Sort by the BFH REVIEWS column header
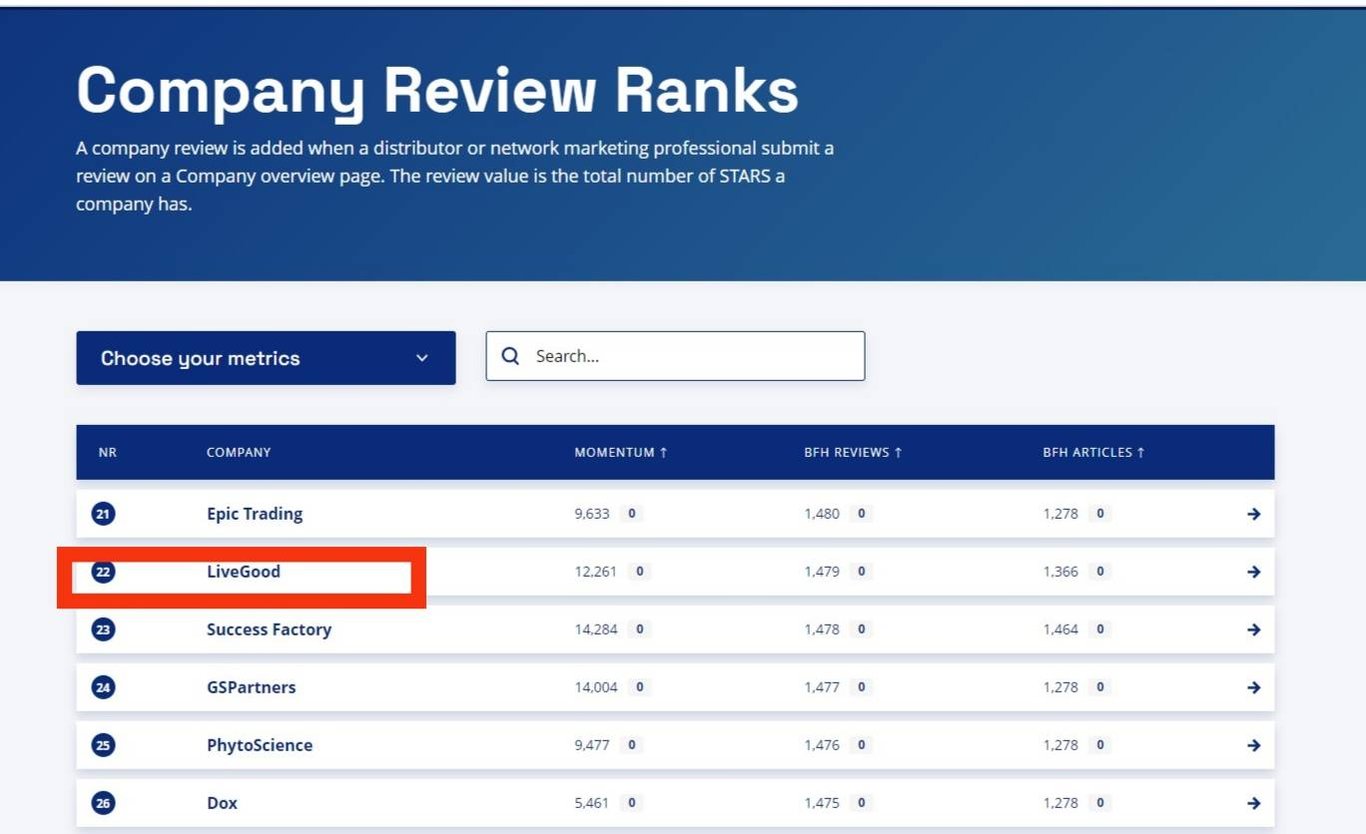 (853, 452)
